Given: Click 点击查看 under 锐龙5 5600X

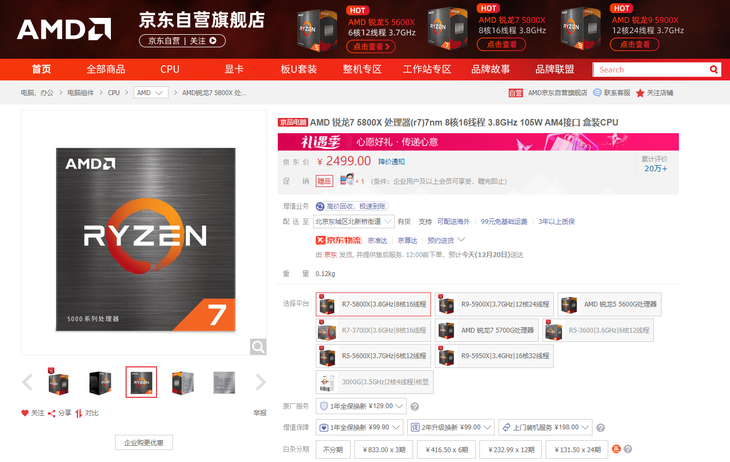Looking at the screenshot, I should click(x=371, y=47).
